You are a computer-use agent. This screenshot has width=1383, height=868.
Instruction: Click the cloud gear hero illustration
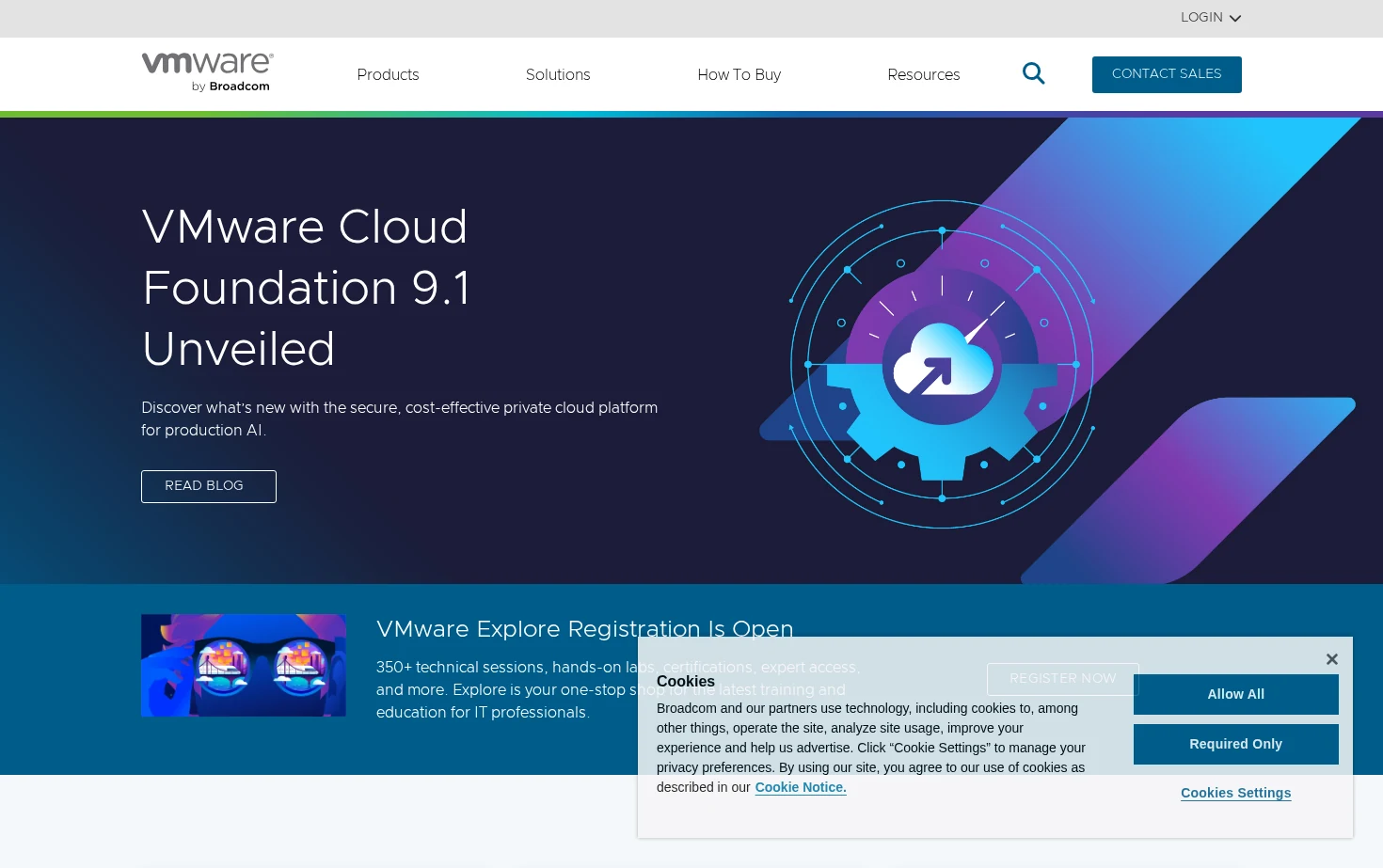(x=942, y=364)
